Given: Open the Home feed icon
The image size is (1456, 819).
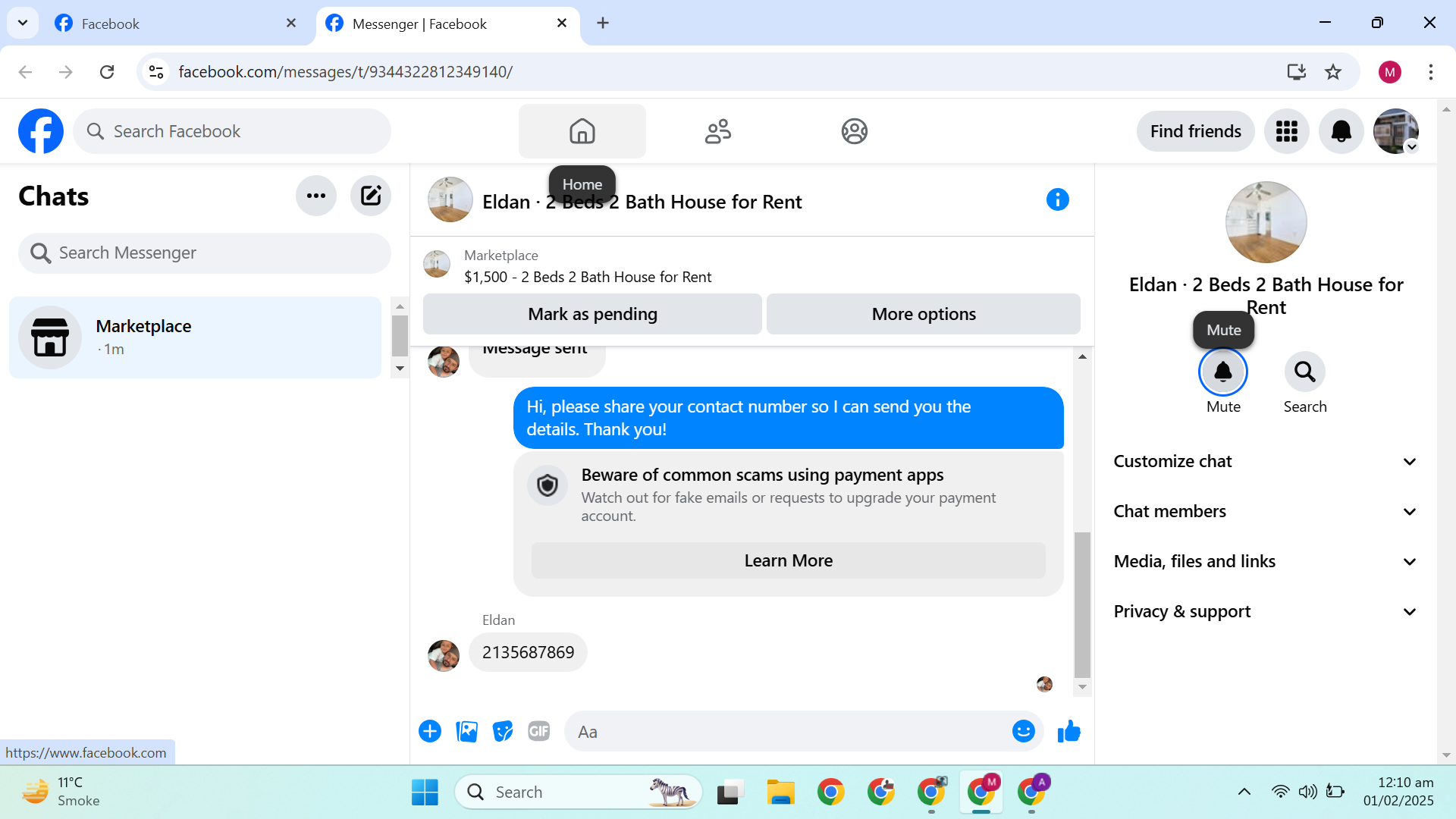Looking at the screenshot, I should [x=582, y=131].
